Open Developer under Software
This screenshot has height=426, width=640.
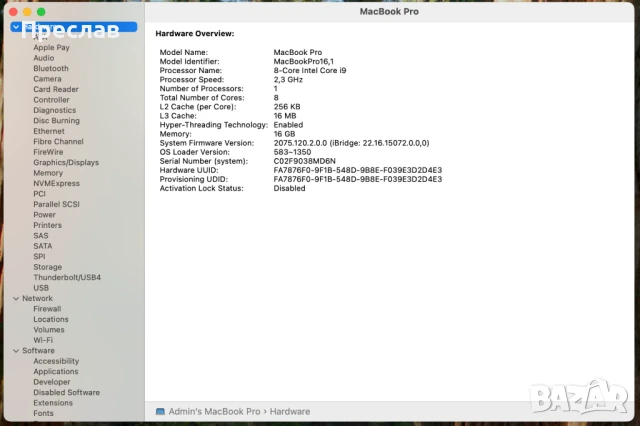click(x=52, y=382)
